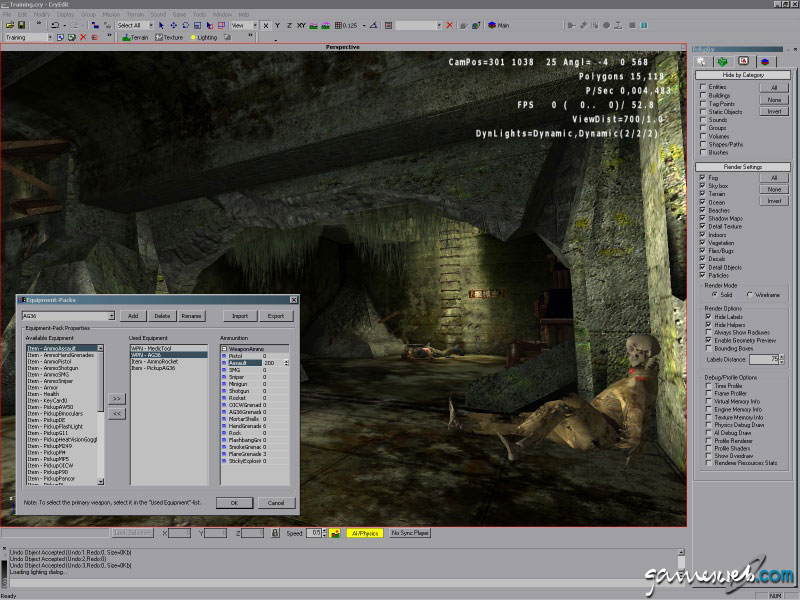Click the angle snap triangle icon
800x600 pixels.
373,25
